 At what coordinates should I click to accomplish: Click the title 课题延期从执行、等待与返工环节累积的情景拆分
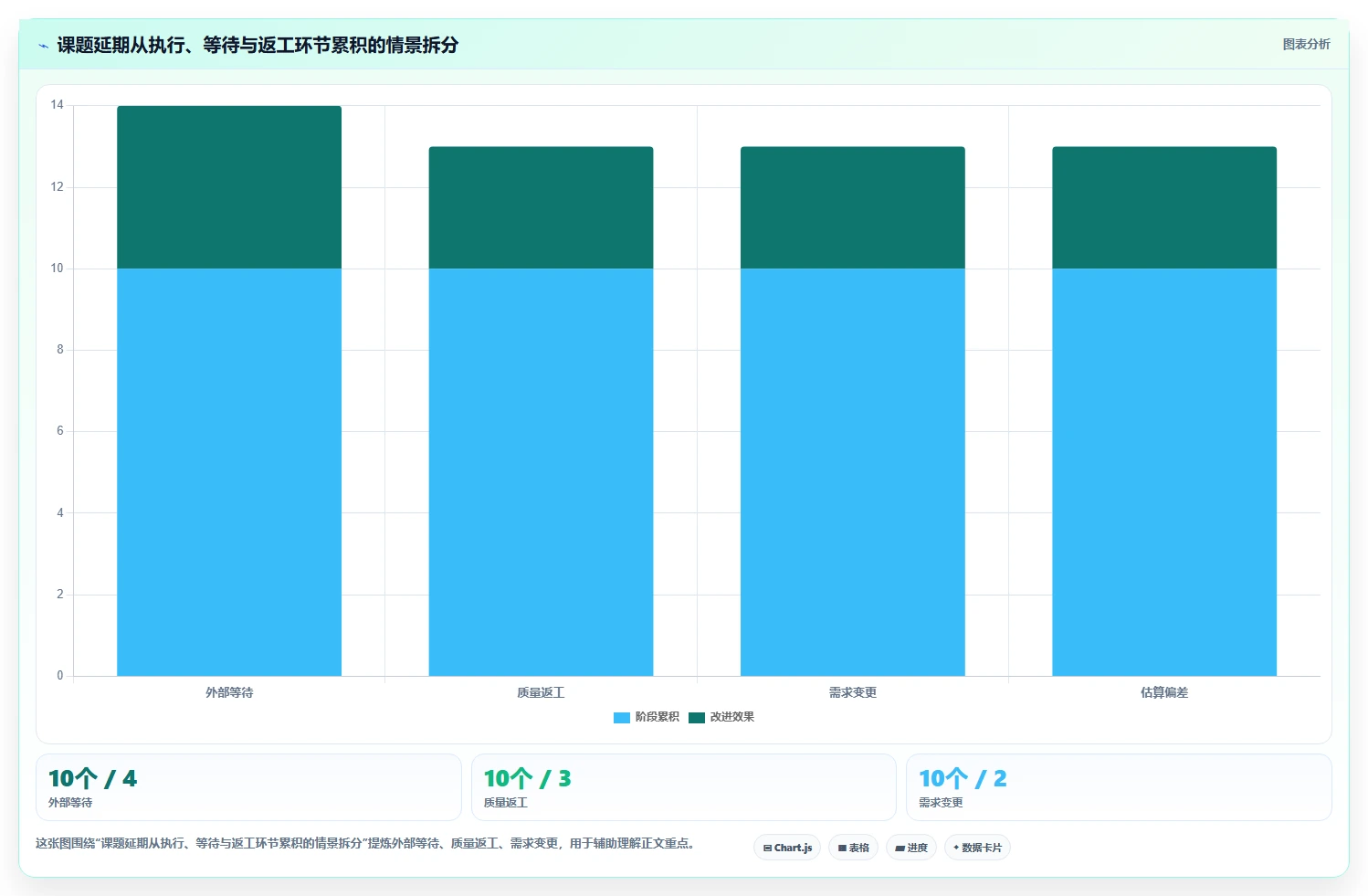click(258, 45)
